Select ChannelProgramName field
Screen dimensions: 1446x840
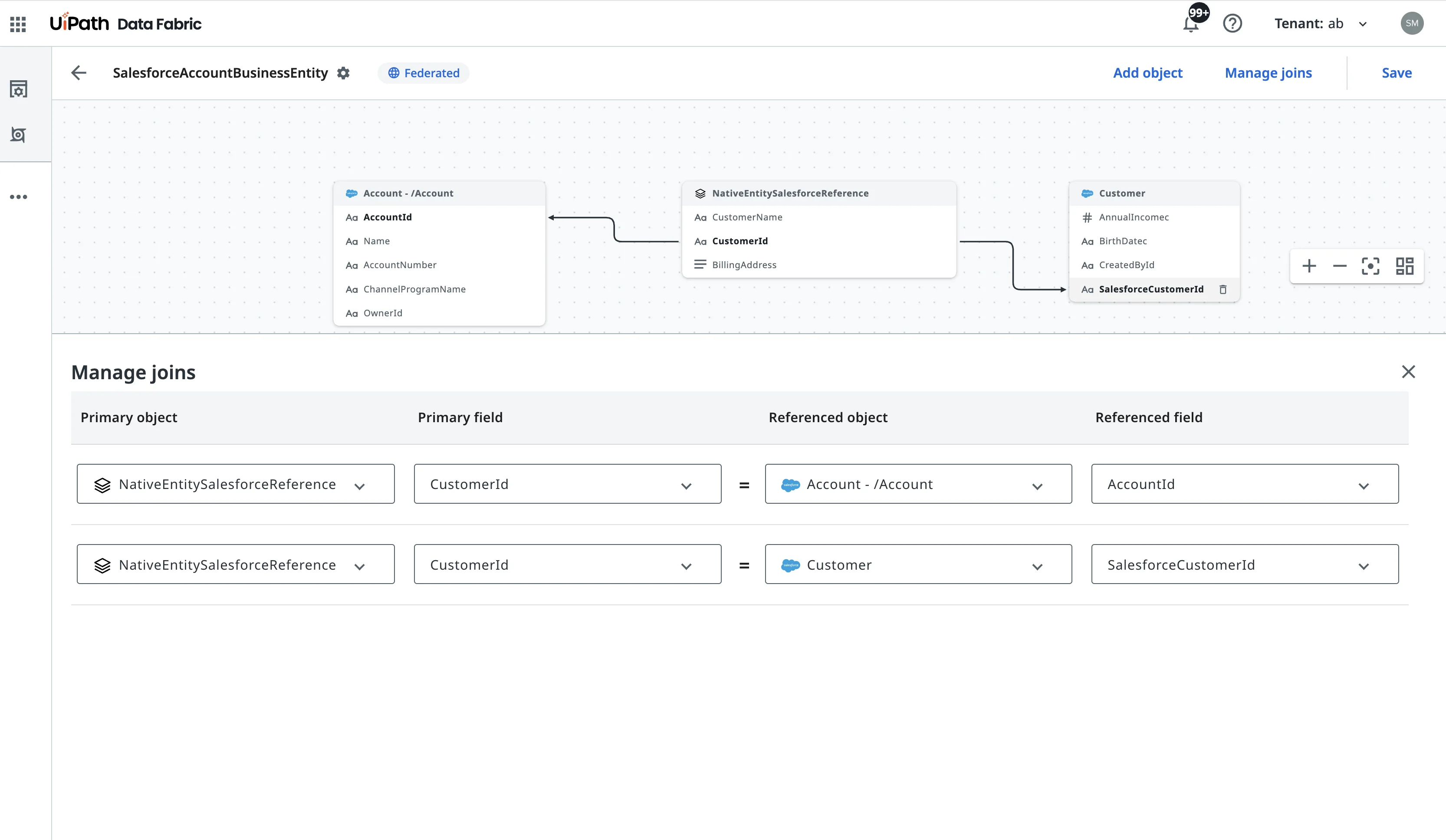439,289
